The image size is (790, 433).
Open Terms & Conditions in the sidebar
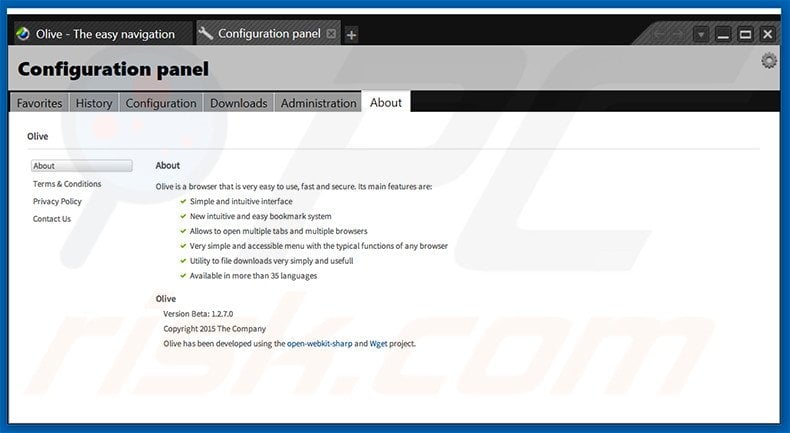click(x=67, y=184)
